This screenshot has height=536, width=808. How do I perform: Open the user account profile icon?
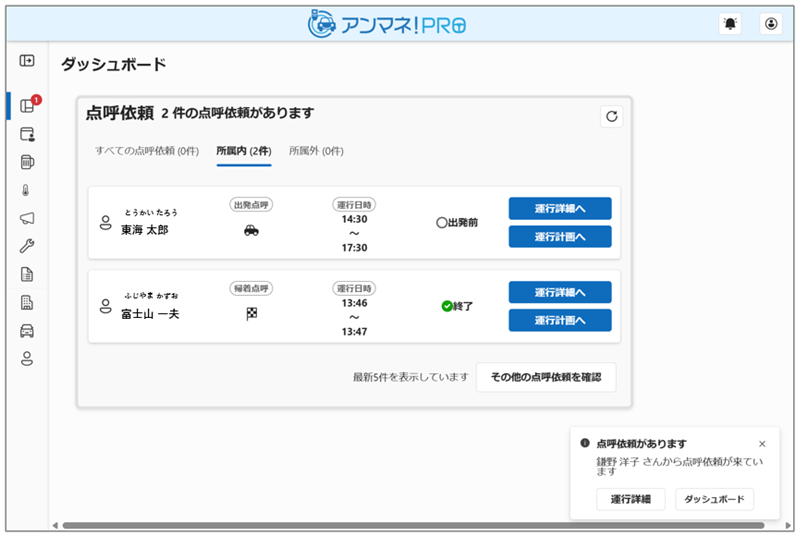[x=770, y=25]
